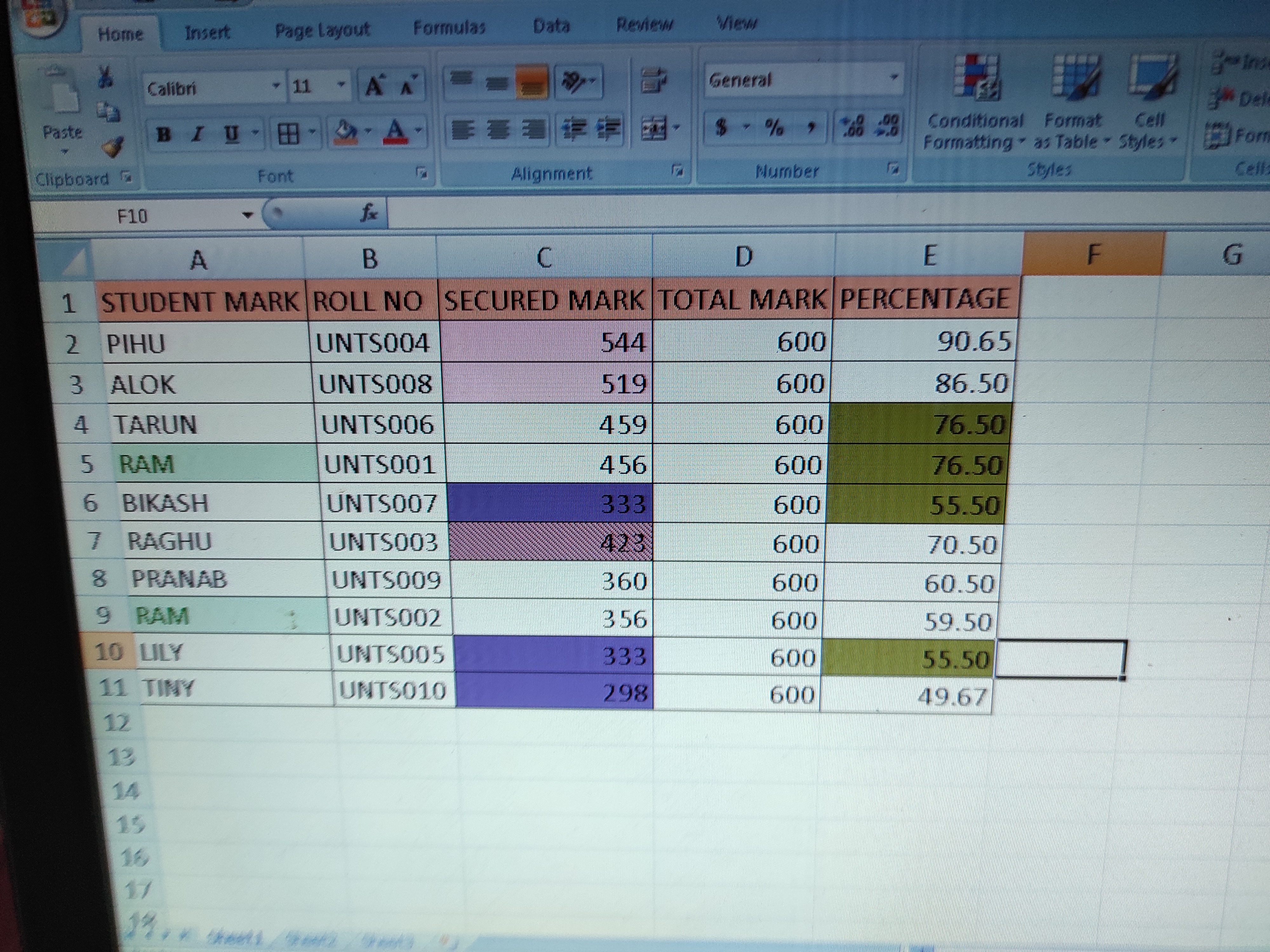Click the Format Painter brush icon
The image size is (1270, 952).
pyautogui.click(x=112, y=148)
